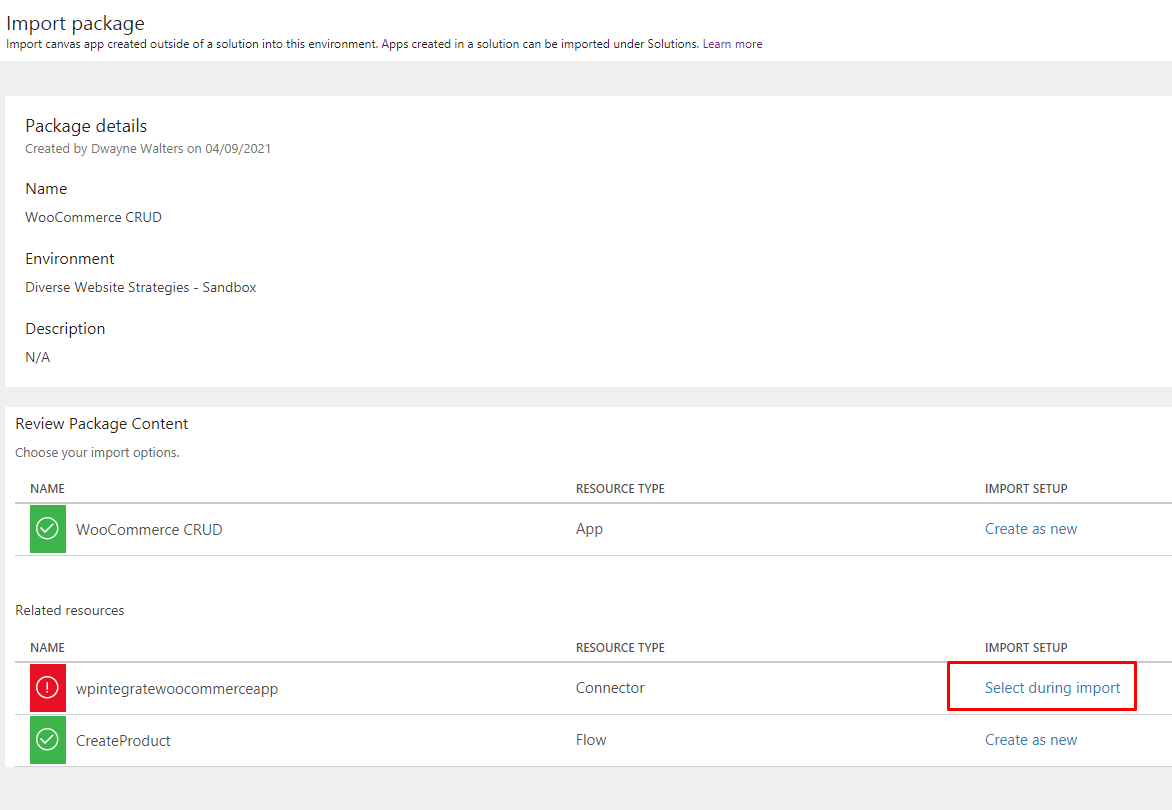
Task: Select the wpintegratewoocommerceapp connector name
Action: coord(176,689)
